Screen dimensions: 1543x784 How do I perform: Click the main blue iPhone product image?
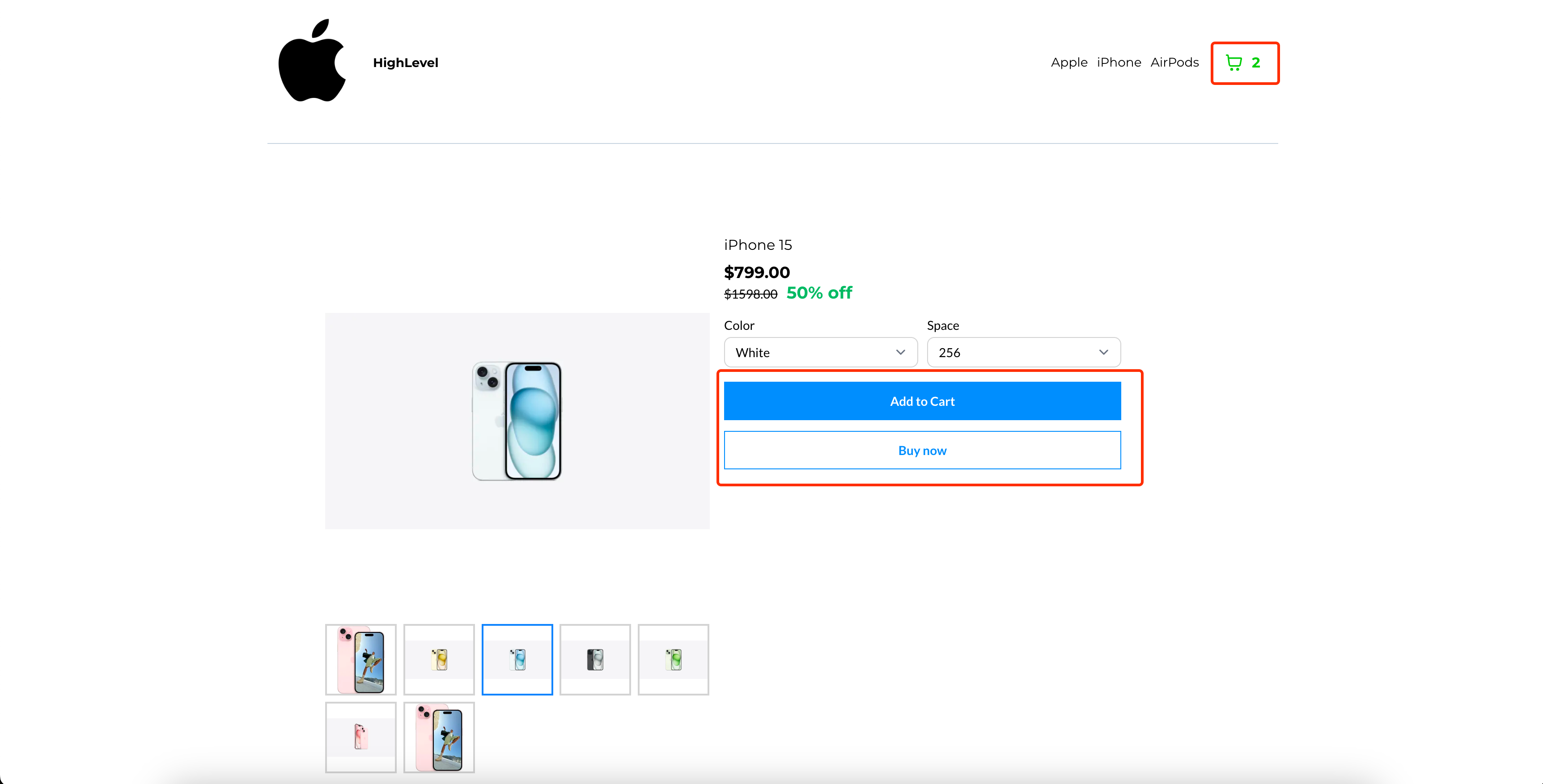pyautogui.click(x=517, y=421)
